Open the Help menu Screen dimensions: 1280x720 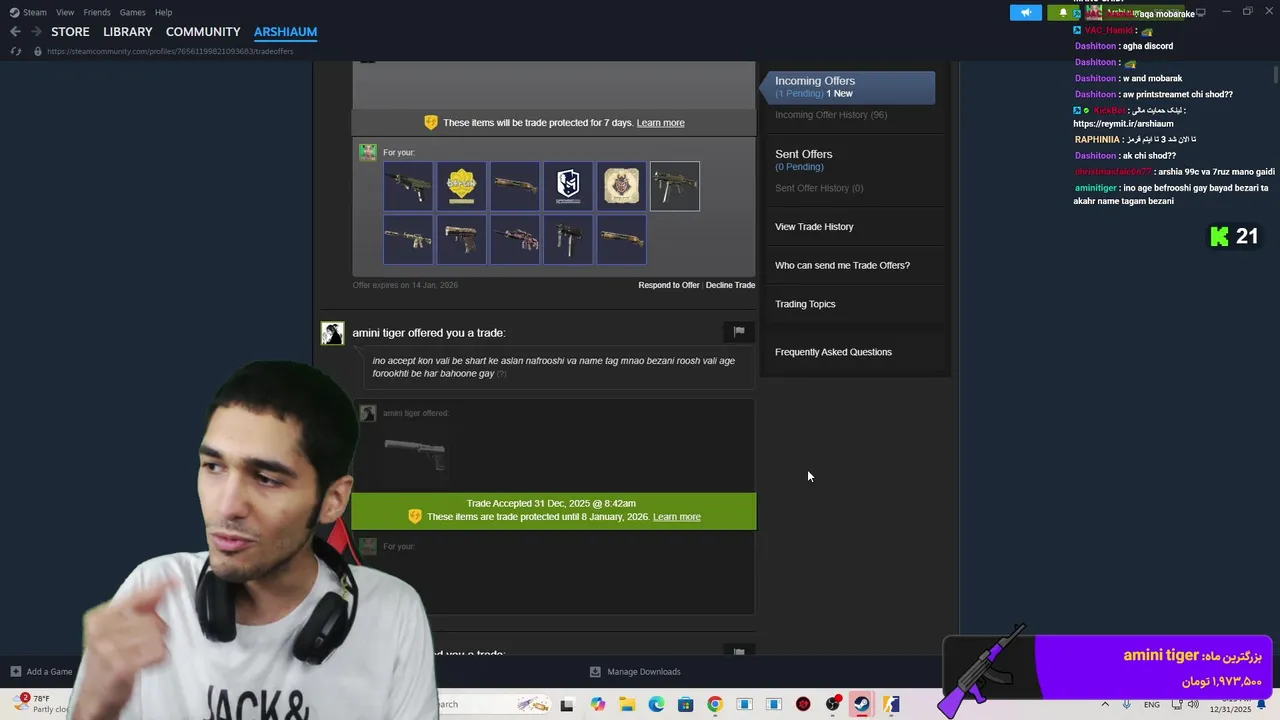pyautogui.click(x=163, y=12)
